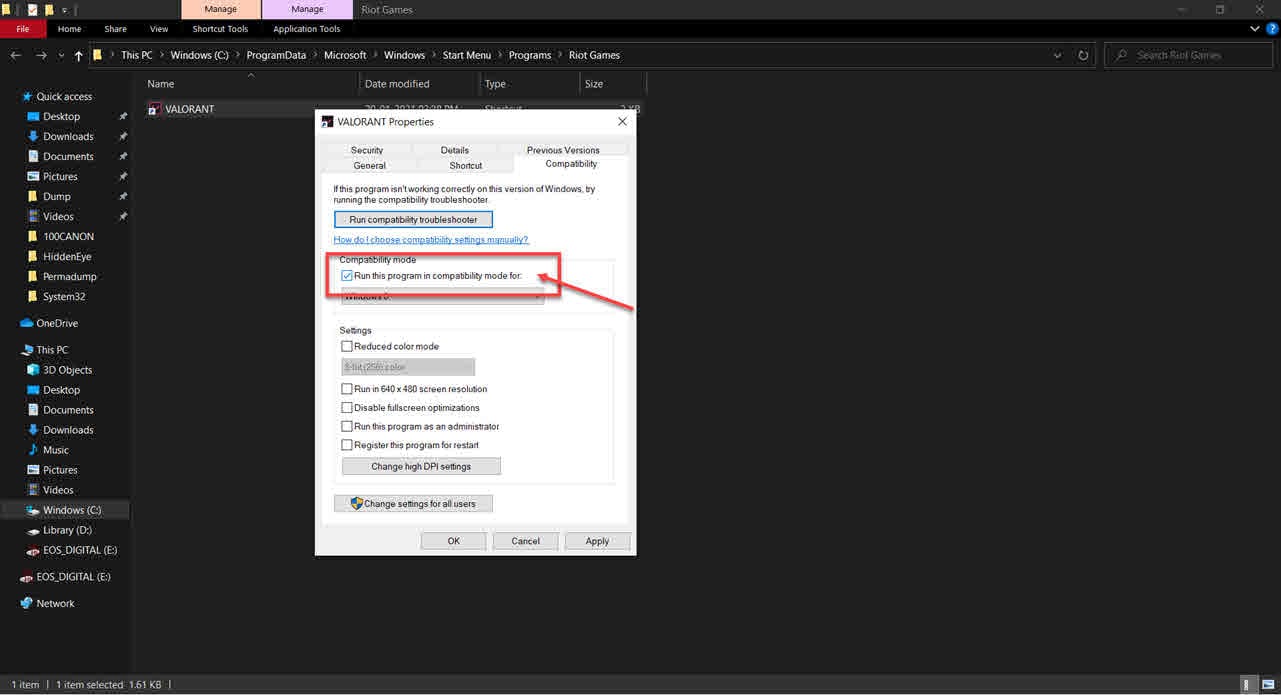Check Run in 640 x 480 screen resolution
This screenshot has width=1281, height=695.
pos(347,389)
